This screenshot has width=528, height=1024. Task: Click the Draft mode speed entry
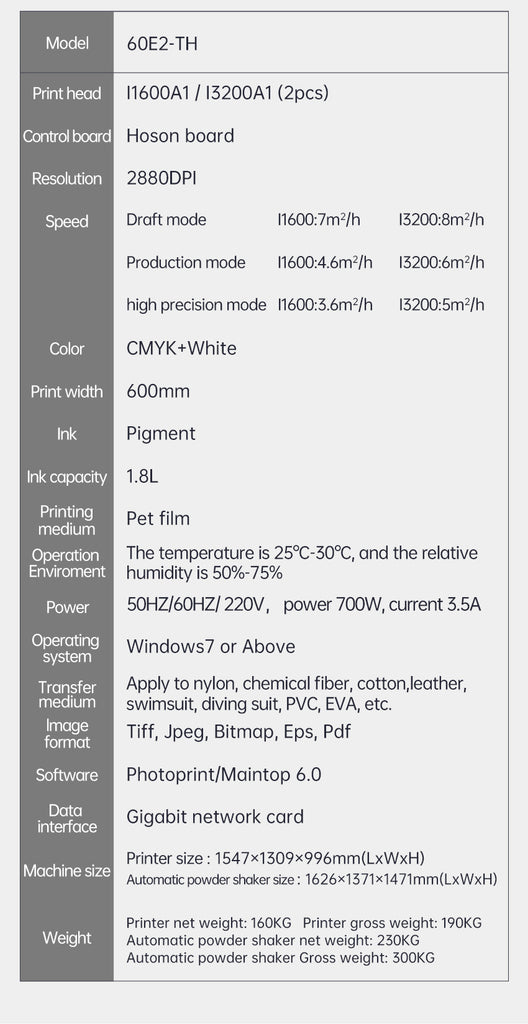(x=166, y=219)
